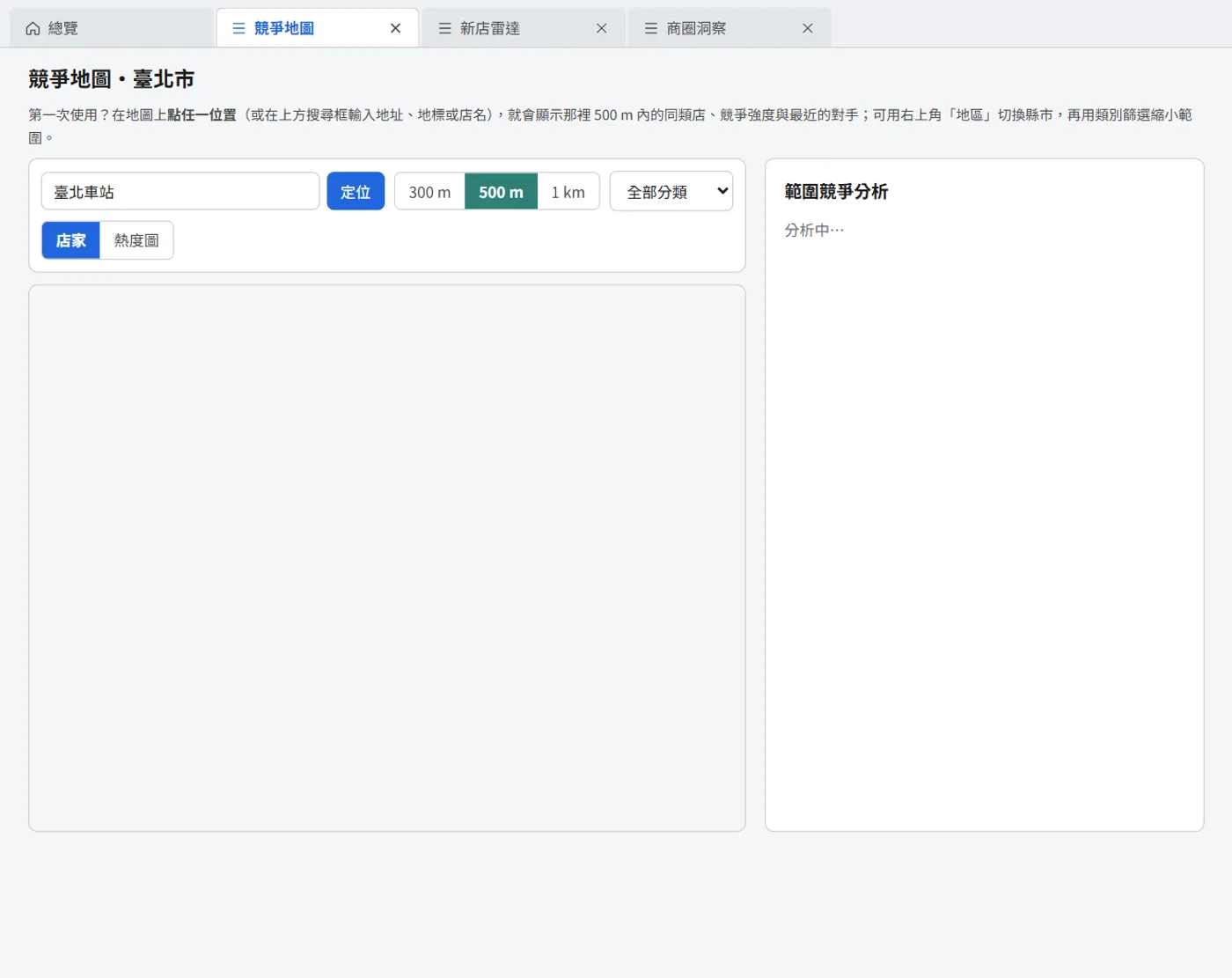
Task: Show the 店家 map view
Action: click(71, 240)
